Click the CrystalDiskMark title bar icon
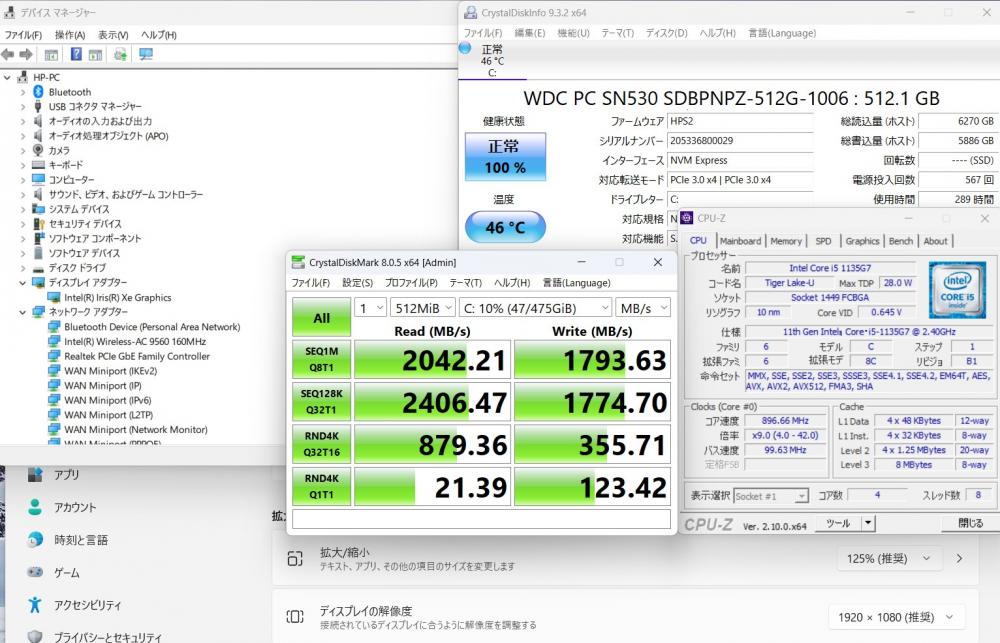 [298, 262]
